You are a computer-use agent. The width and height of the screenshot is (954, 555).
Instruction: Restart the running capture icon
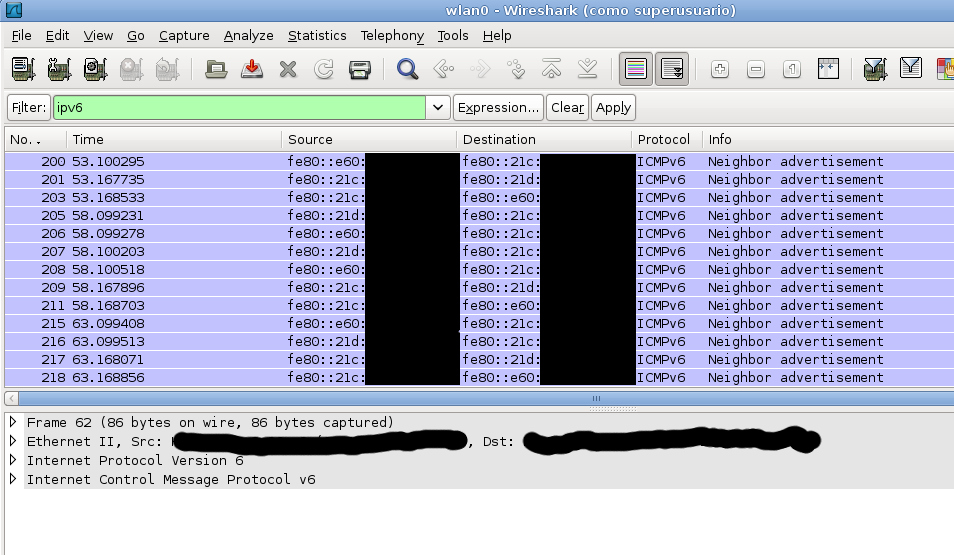167,69
